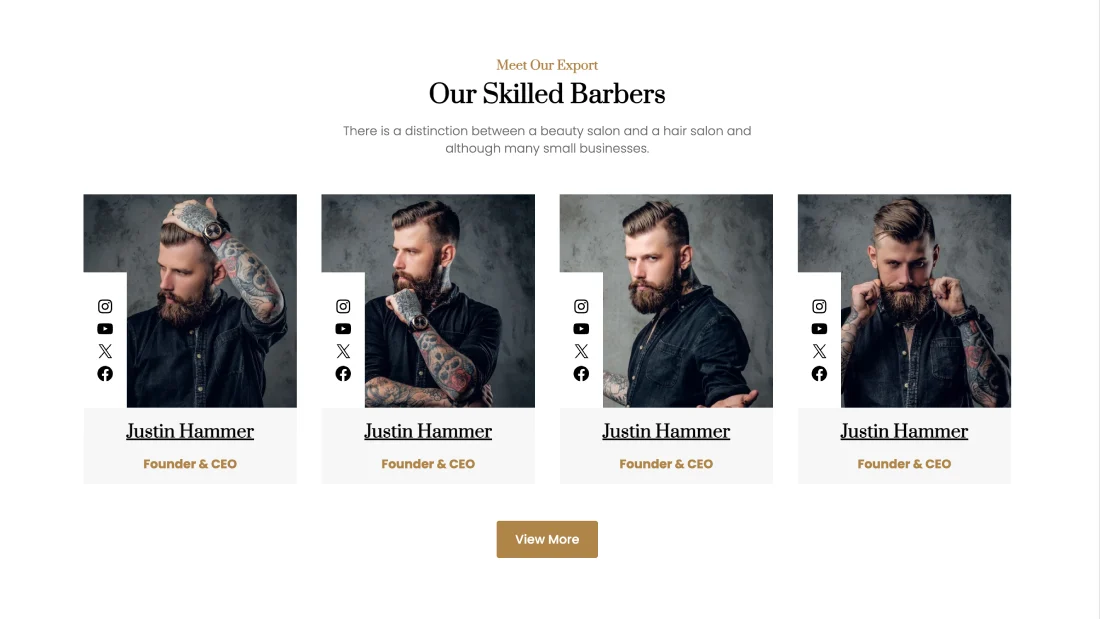Open X icon on second barber card
The height and width of the screenshot is (619, 1100).
tap(343, 351)
